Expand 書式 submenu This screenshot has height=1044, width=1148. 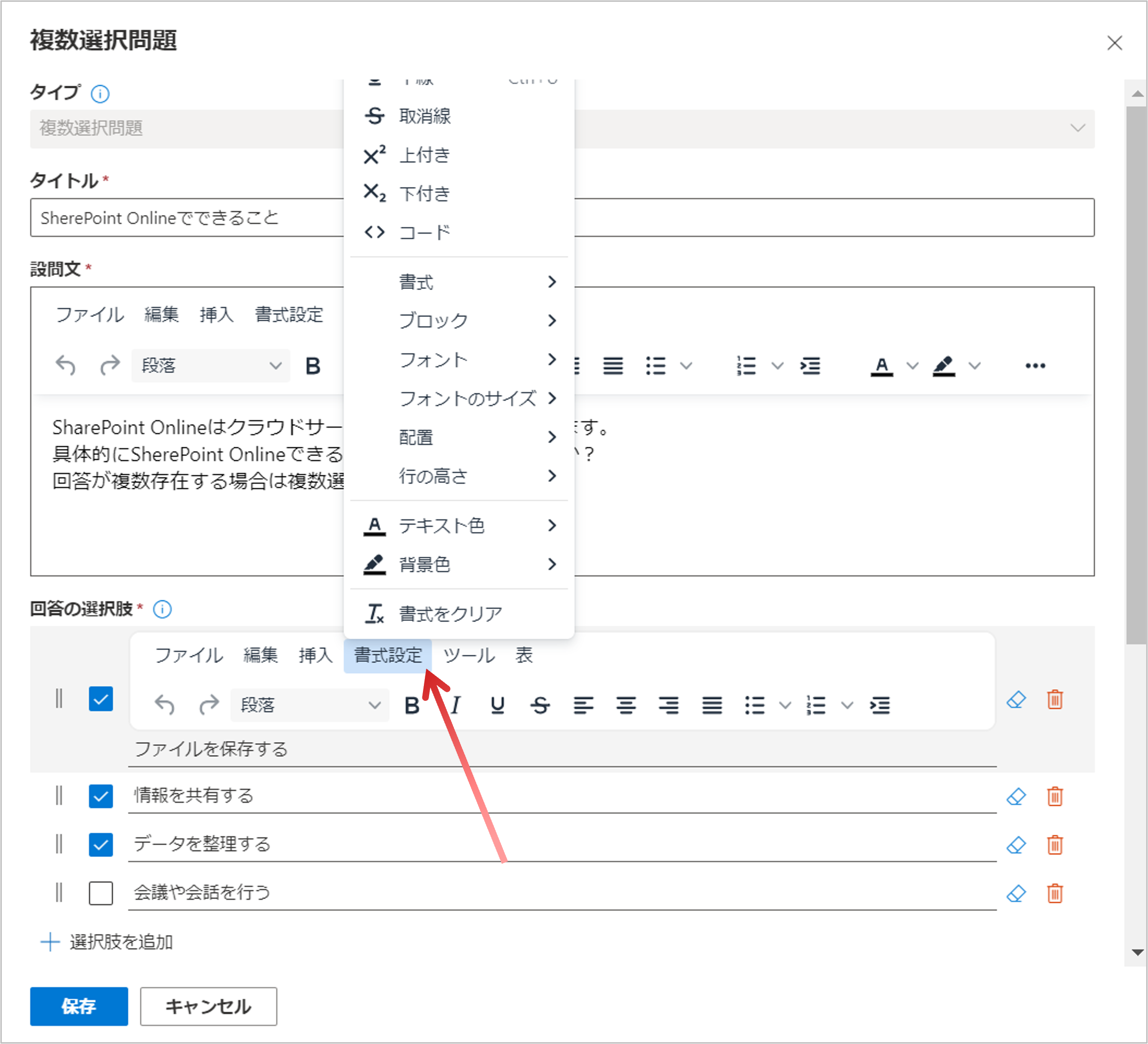pyautogui.click(x=459, y=282)
